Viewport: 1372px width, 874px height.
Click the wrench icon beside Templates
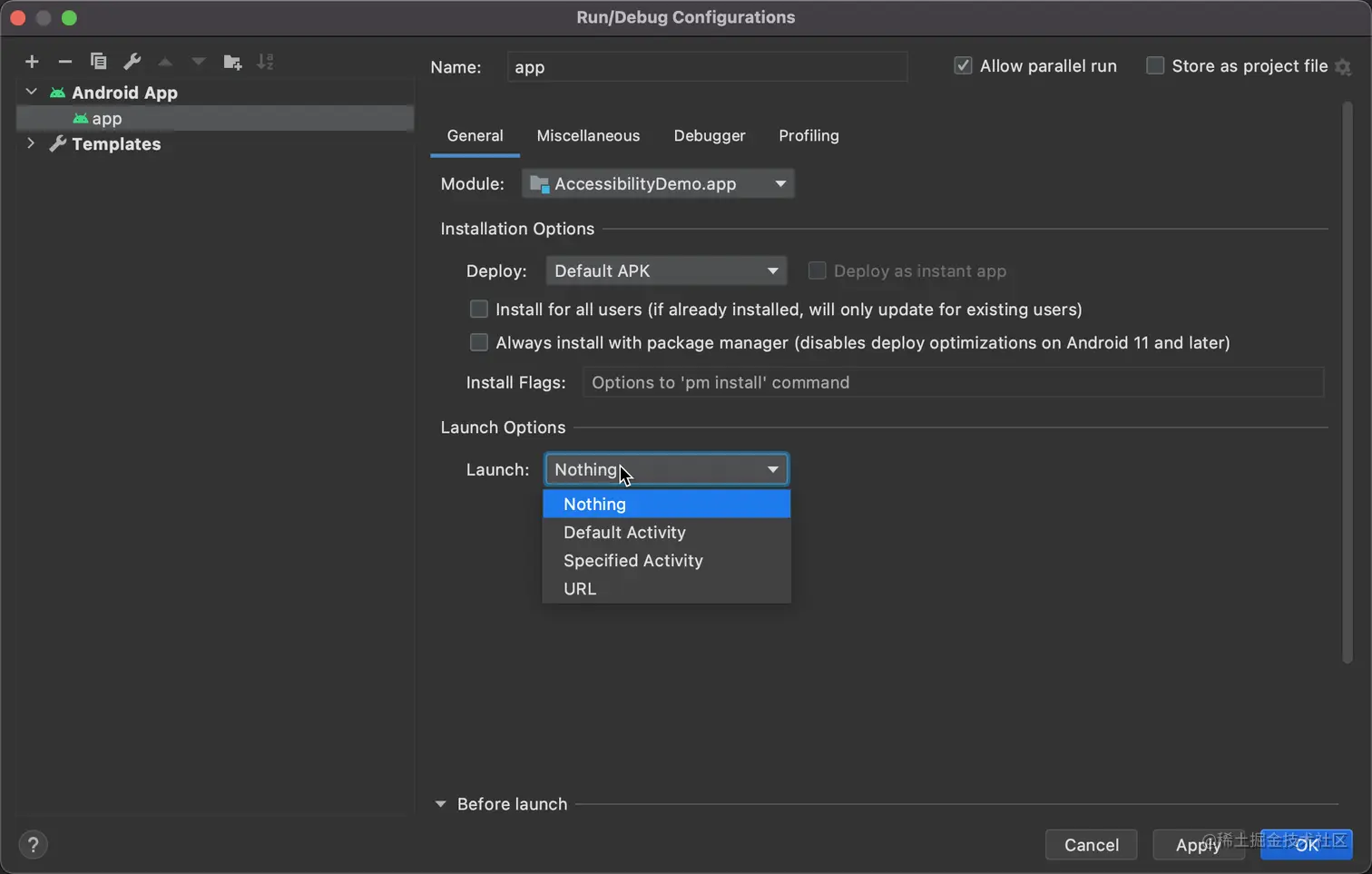tap(57, 143)
